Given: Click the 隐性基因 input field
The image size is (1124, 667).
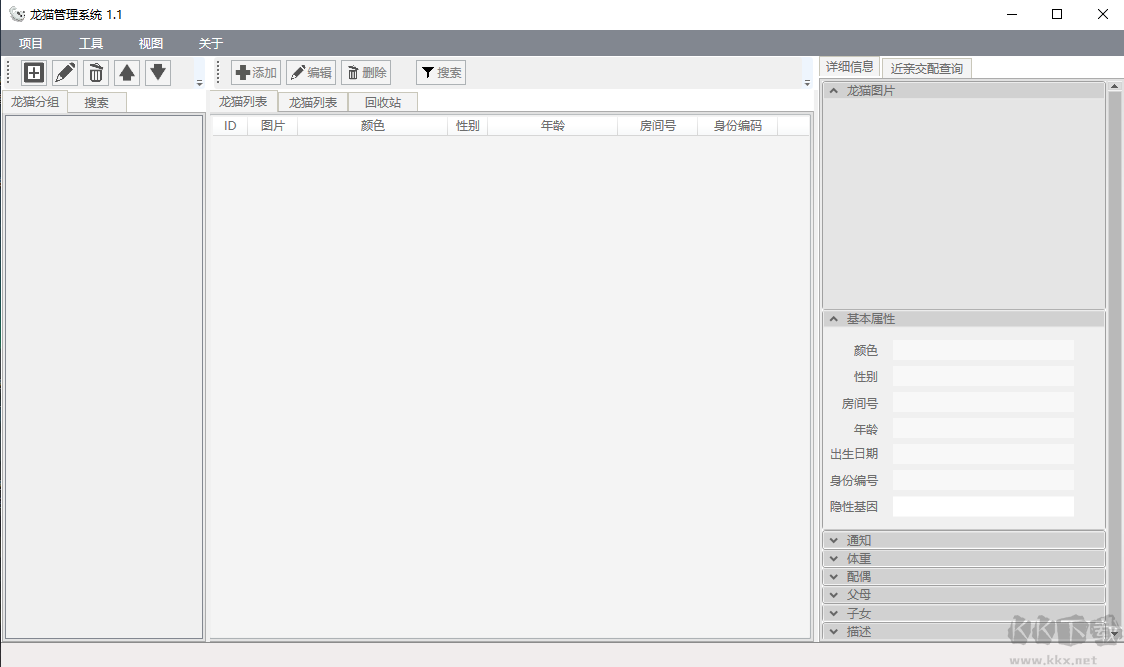Looking at the screenshot, I should [x=982, y=506].
